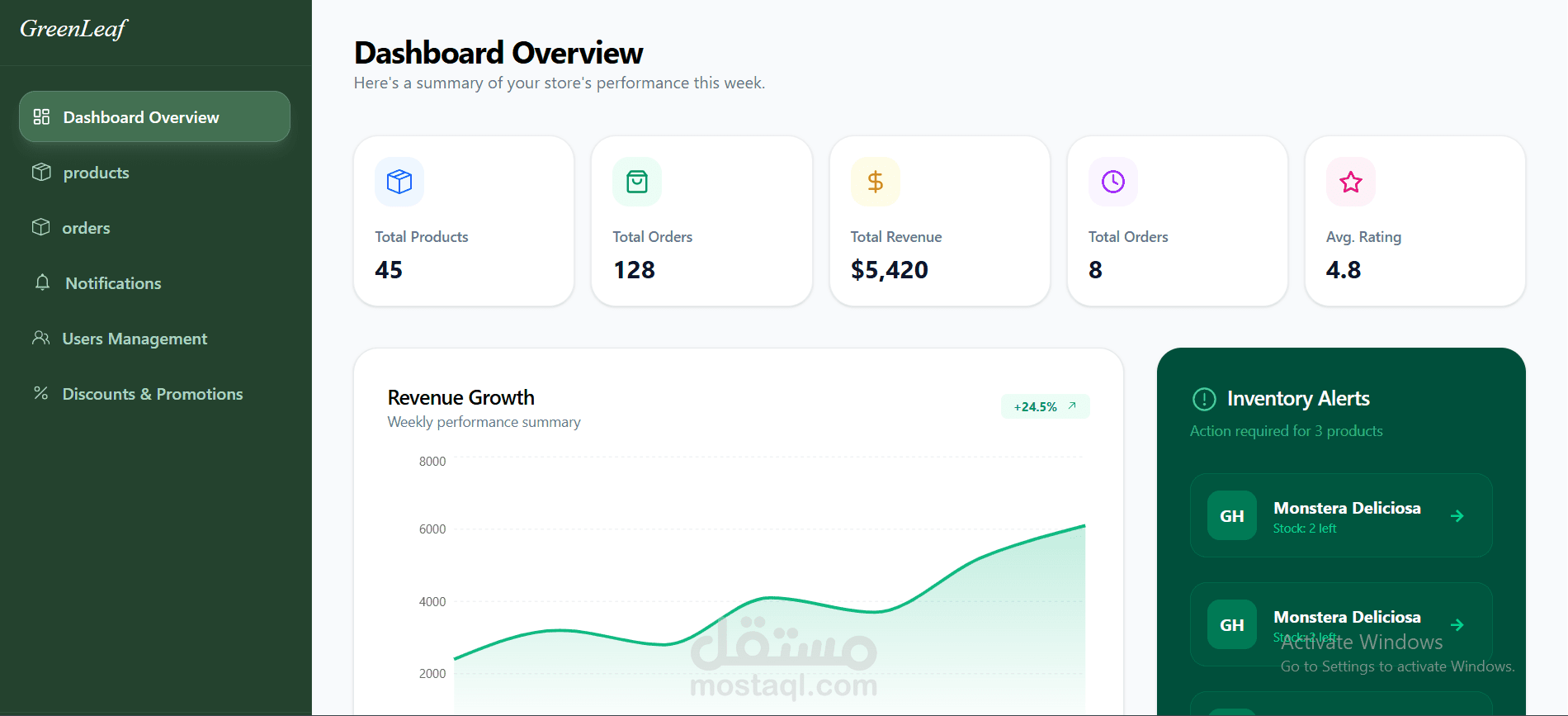Click the Dashboard Overview page title

[x=498, y=53]
